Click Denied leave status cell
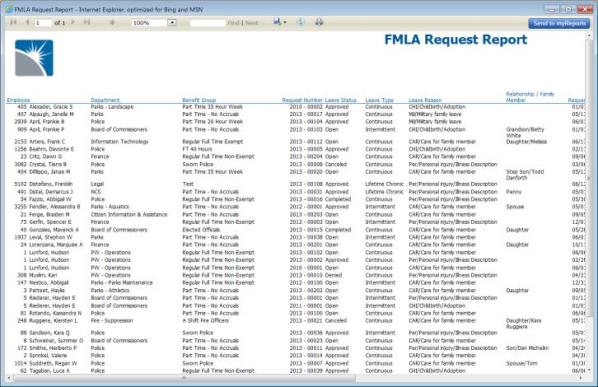The height and width of the screenshot is (387, 598). [333, 275]
